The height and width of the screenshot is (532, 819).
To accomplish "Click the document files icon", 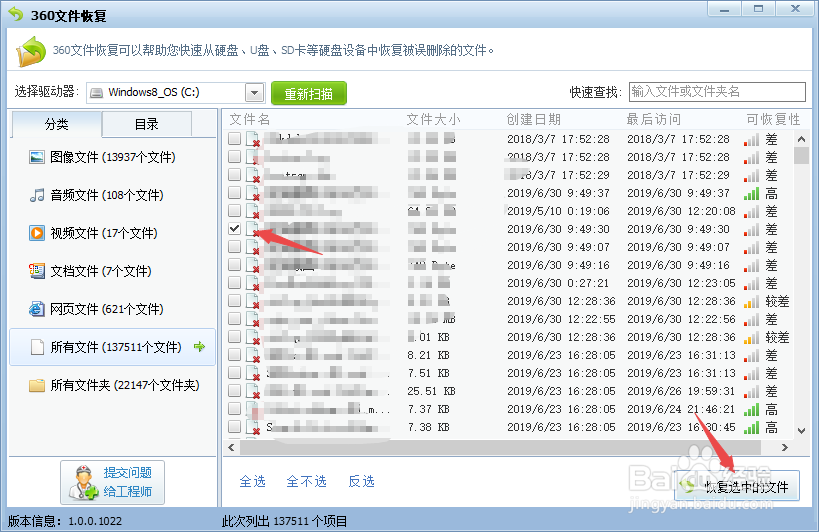I will pos(37,271).
